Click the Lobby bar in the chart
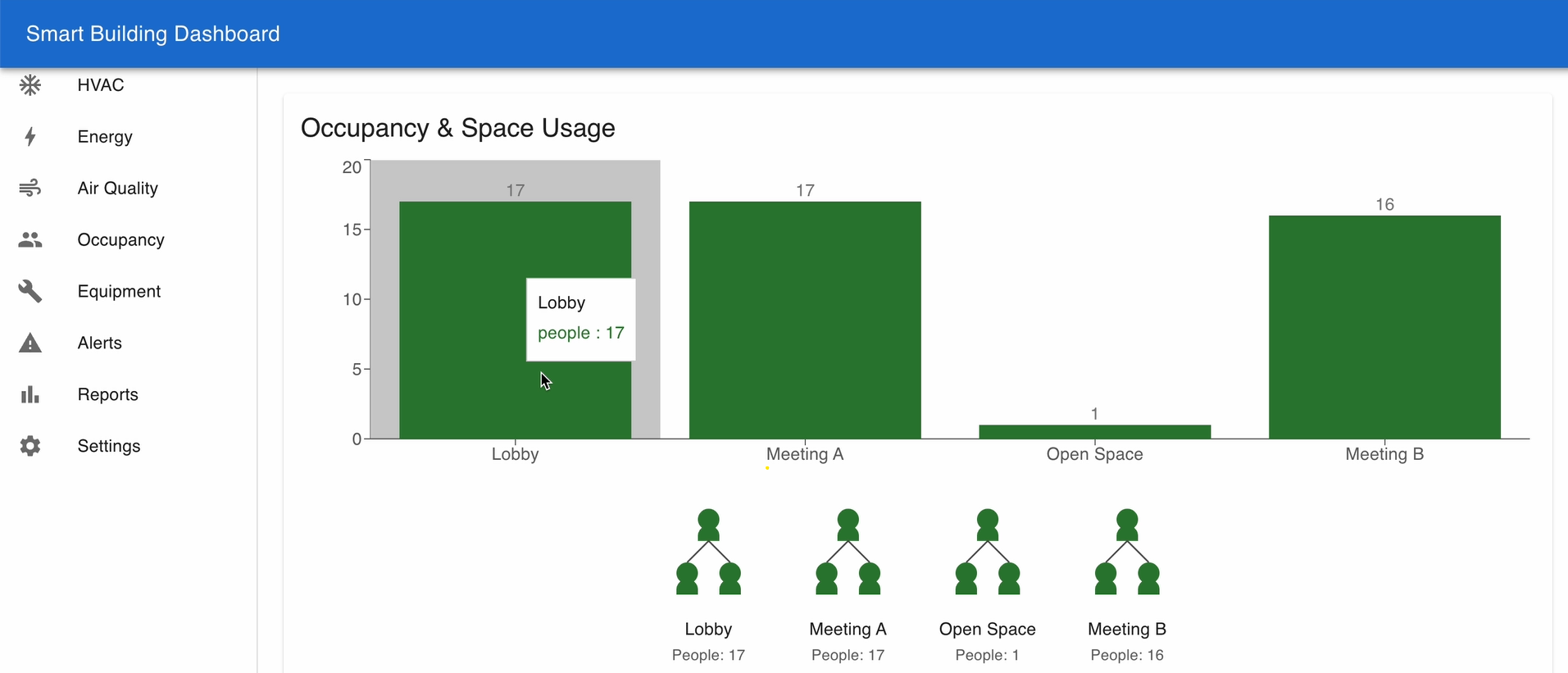Screen dimensions: 1568x673 pyautogui.click(x=515, y=320)
